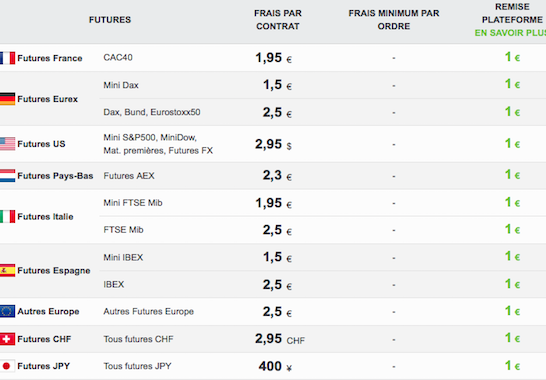Click the 2,95 CHF fee value
This screenshot has width=546, height=380.
pyautogui.click(x=280, y=339)
